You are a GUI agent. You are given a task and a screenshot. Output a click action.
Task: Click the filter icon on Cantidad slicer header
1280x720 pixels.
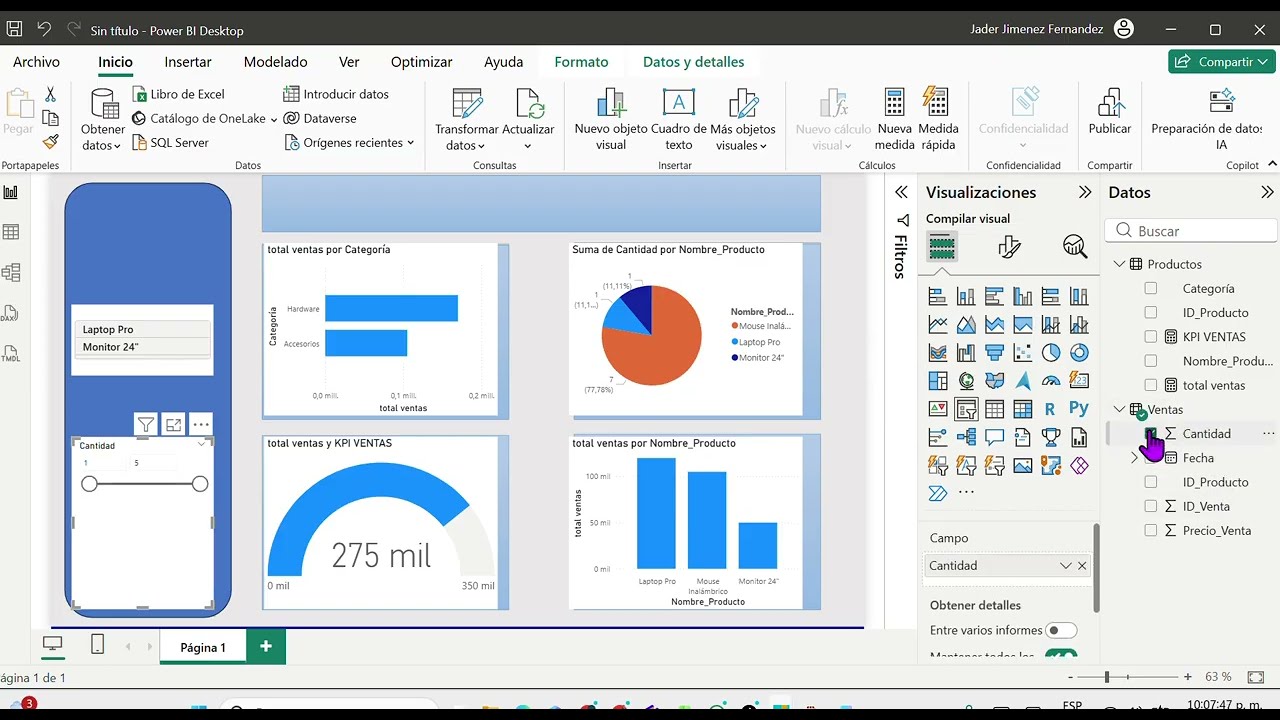(146, 425)
